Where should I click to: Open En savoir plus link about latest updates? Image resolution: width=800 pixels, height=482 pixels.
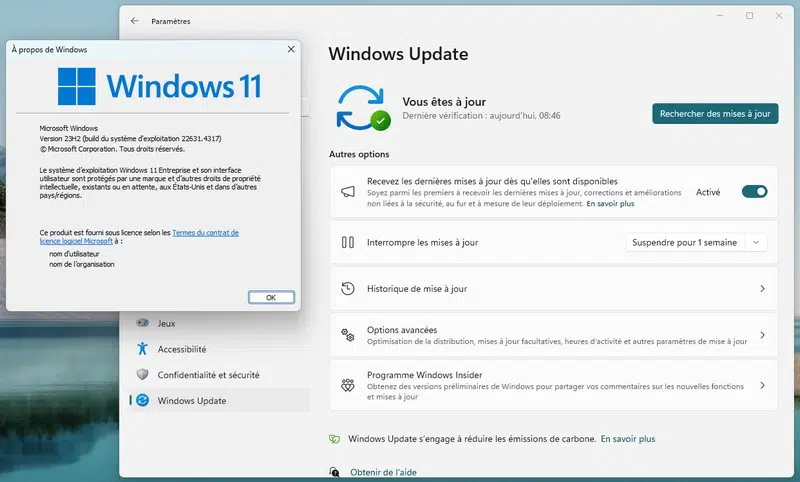point(610,204)
